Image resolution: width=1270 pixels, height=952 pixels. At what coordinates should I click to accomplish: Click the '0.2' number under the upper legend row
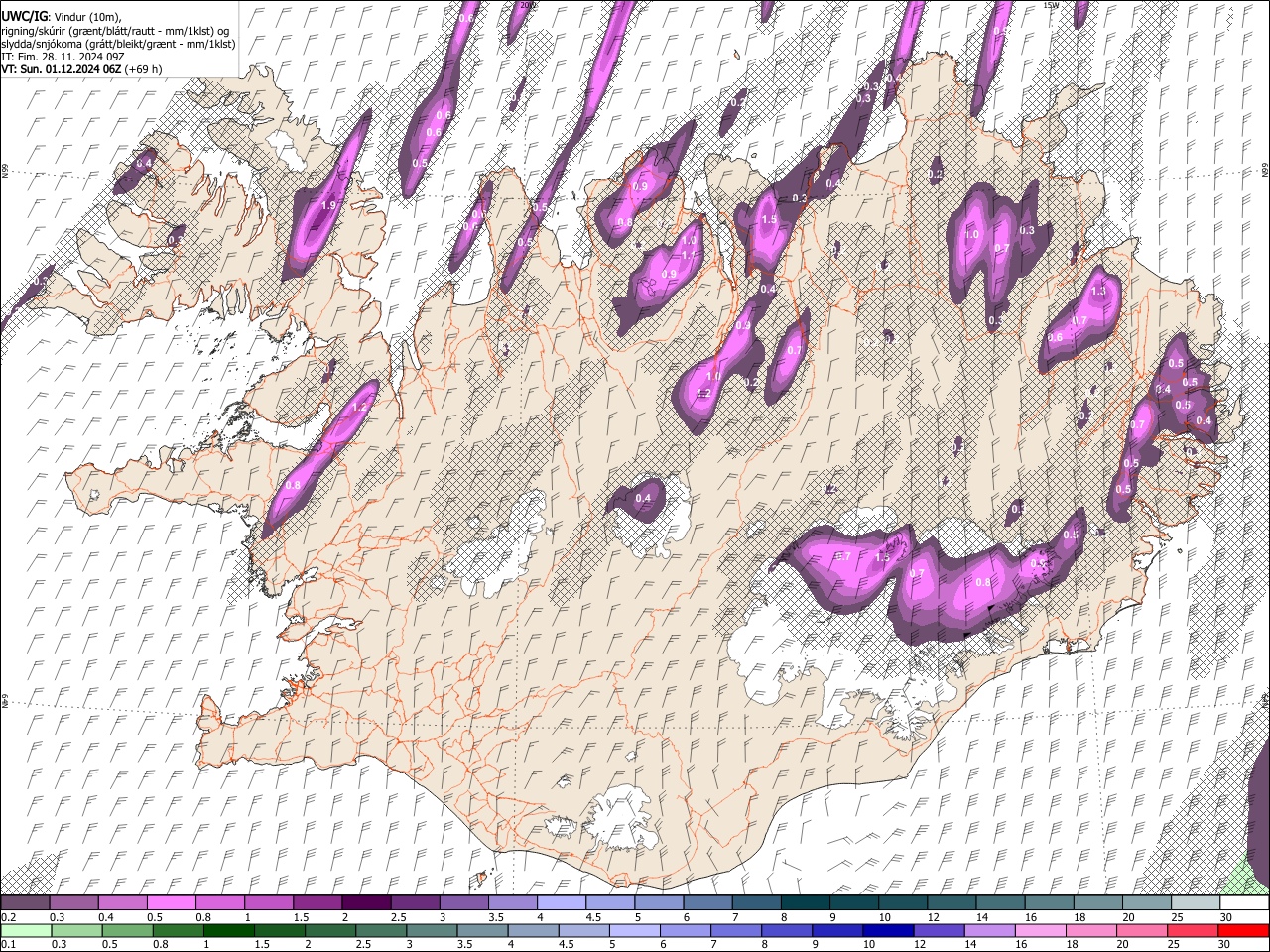[x=9, y=917]
